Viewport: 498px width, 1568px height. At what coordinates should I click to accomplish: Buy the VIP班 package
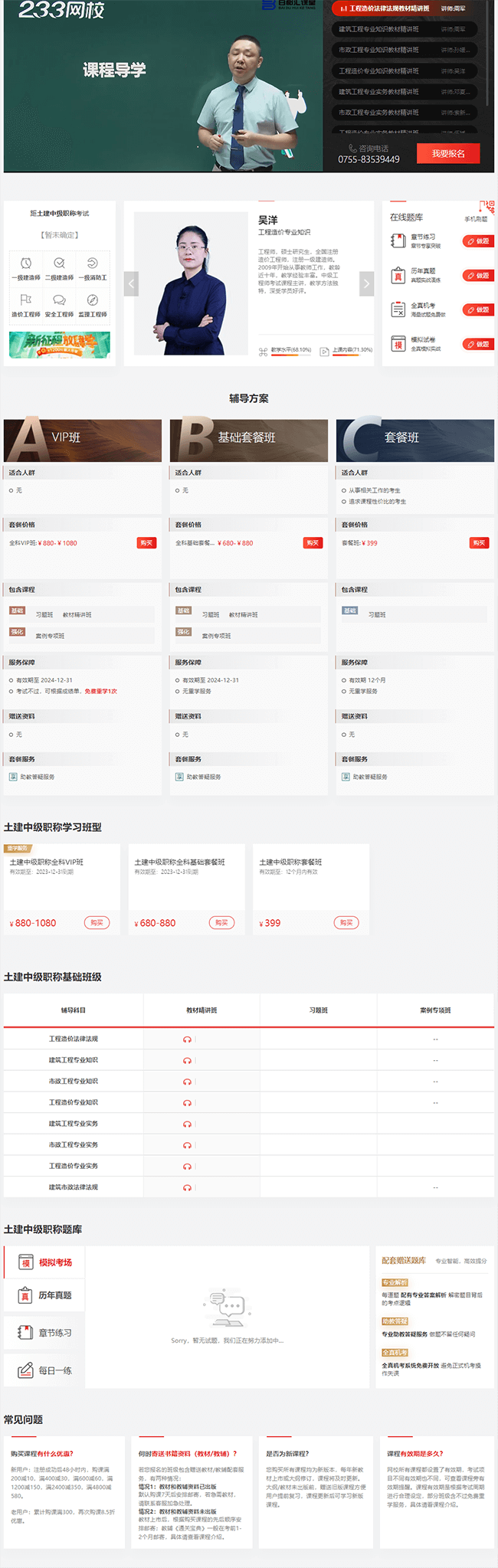click(x=146, y=543)
